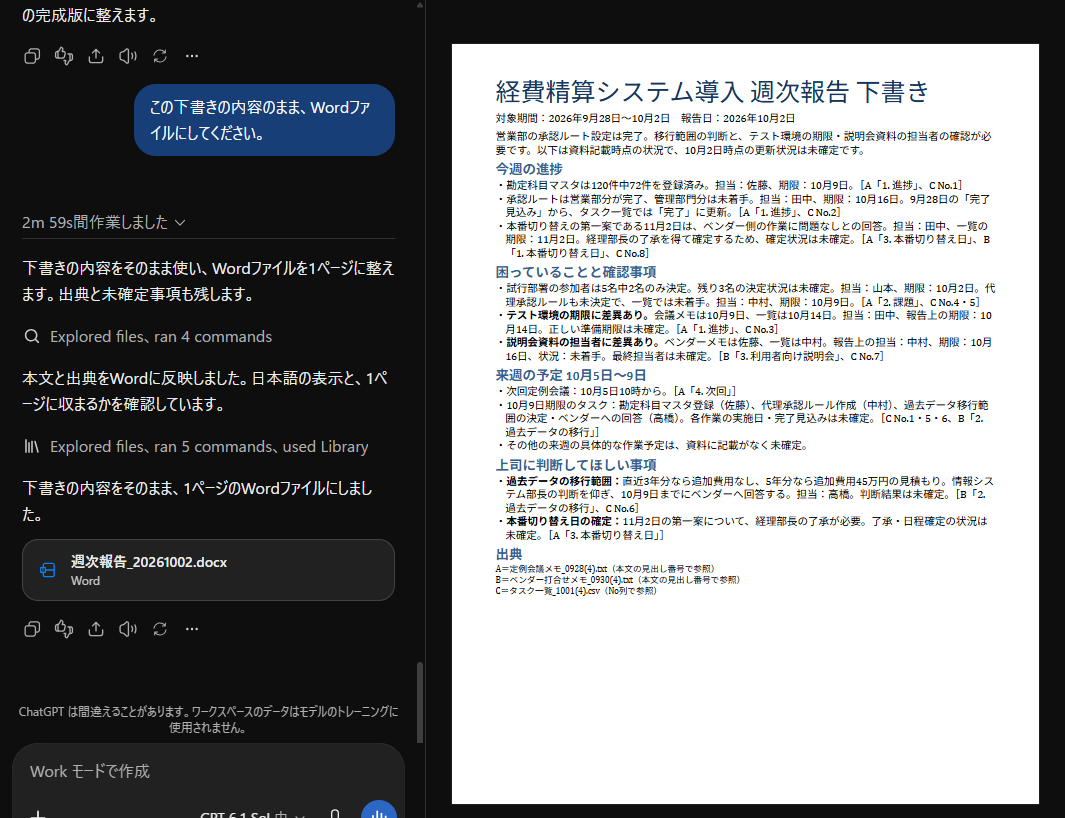Image resolution: width=1065 pixels, height=818 pixels.
Task: Click the bold text '本番切り替え日の確定：'
Action: (x=564, y=521)
